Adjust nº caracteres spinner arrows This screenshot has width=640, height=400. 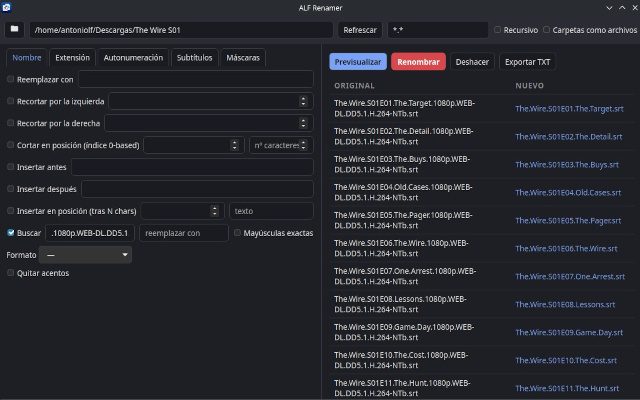click(303, 145)
